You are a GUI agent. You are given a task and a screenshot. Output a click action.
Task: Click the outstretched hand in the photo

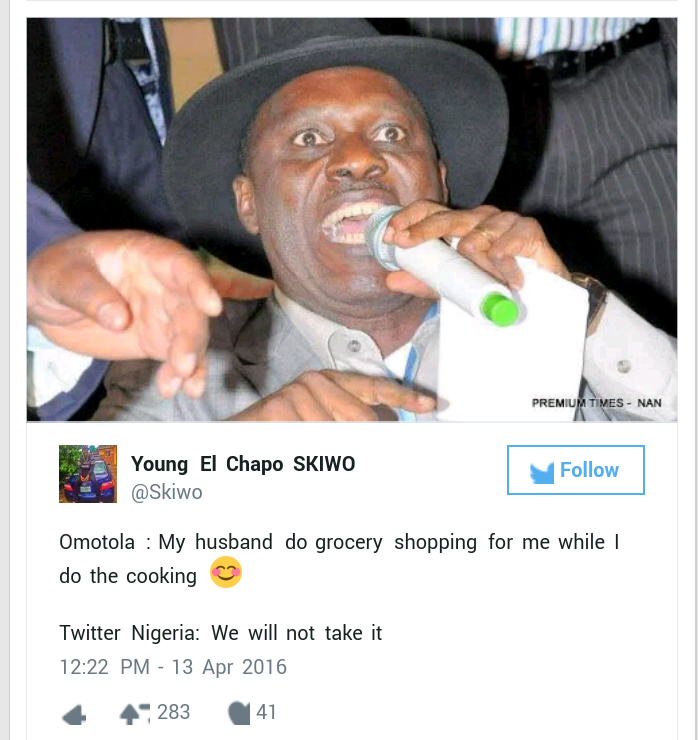125,309
